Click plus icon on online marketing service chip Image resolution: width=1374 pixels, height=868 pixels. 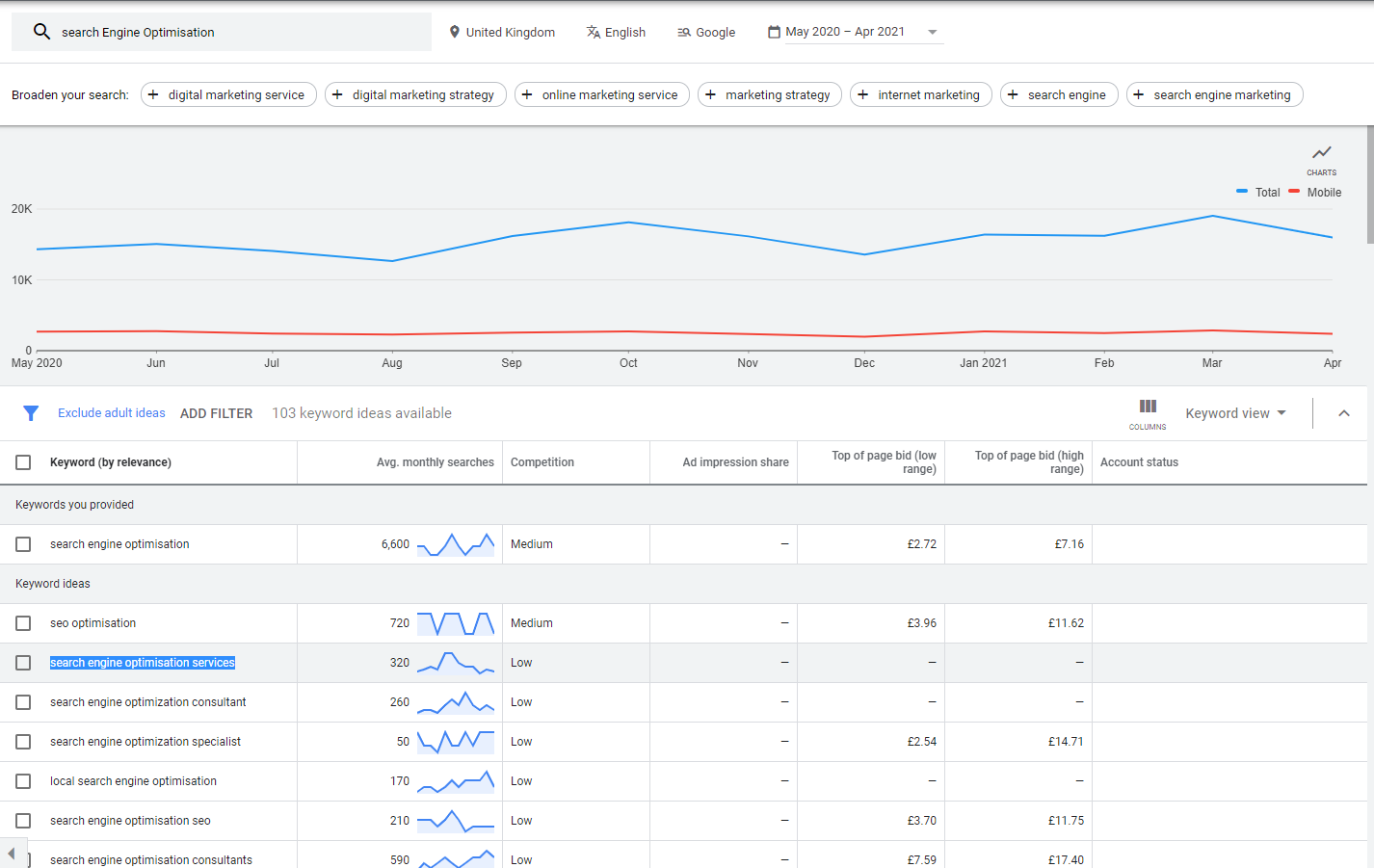[527, 94]
